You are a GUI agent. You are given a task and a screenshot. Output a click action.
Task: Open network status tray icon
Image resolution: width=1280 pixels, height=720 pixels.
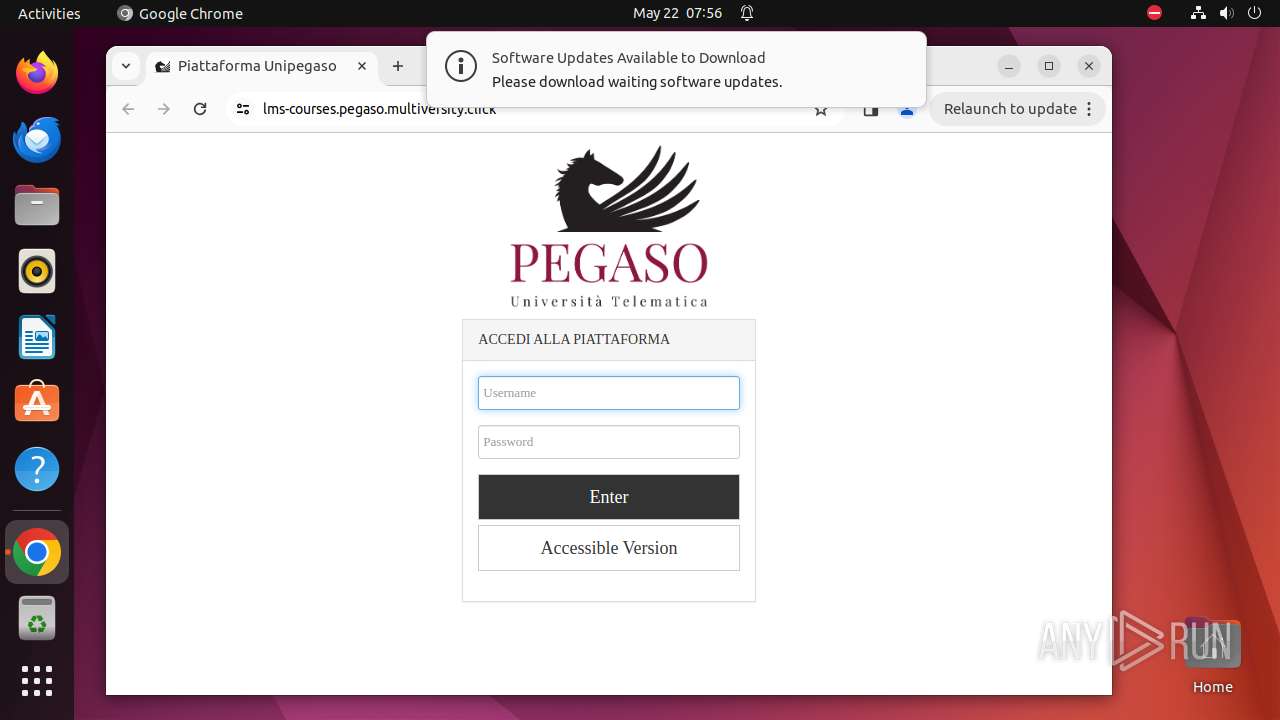tap(1198, 13)
